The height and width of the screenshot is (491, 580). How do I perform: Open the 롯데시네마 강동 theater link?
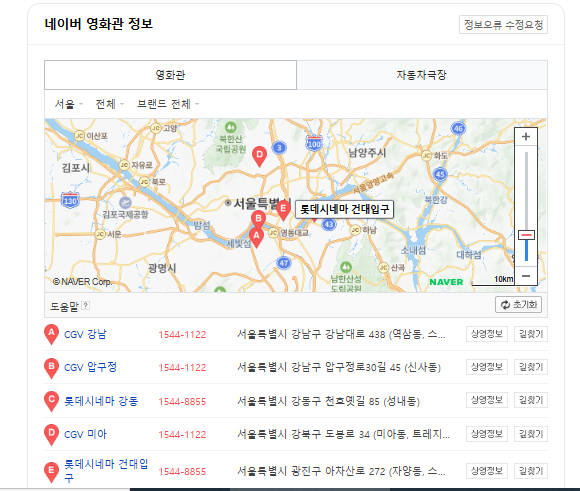(101, 401)
